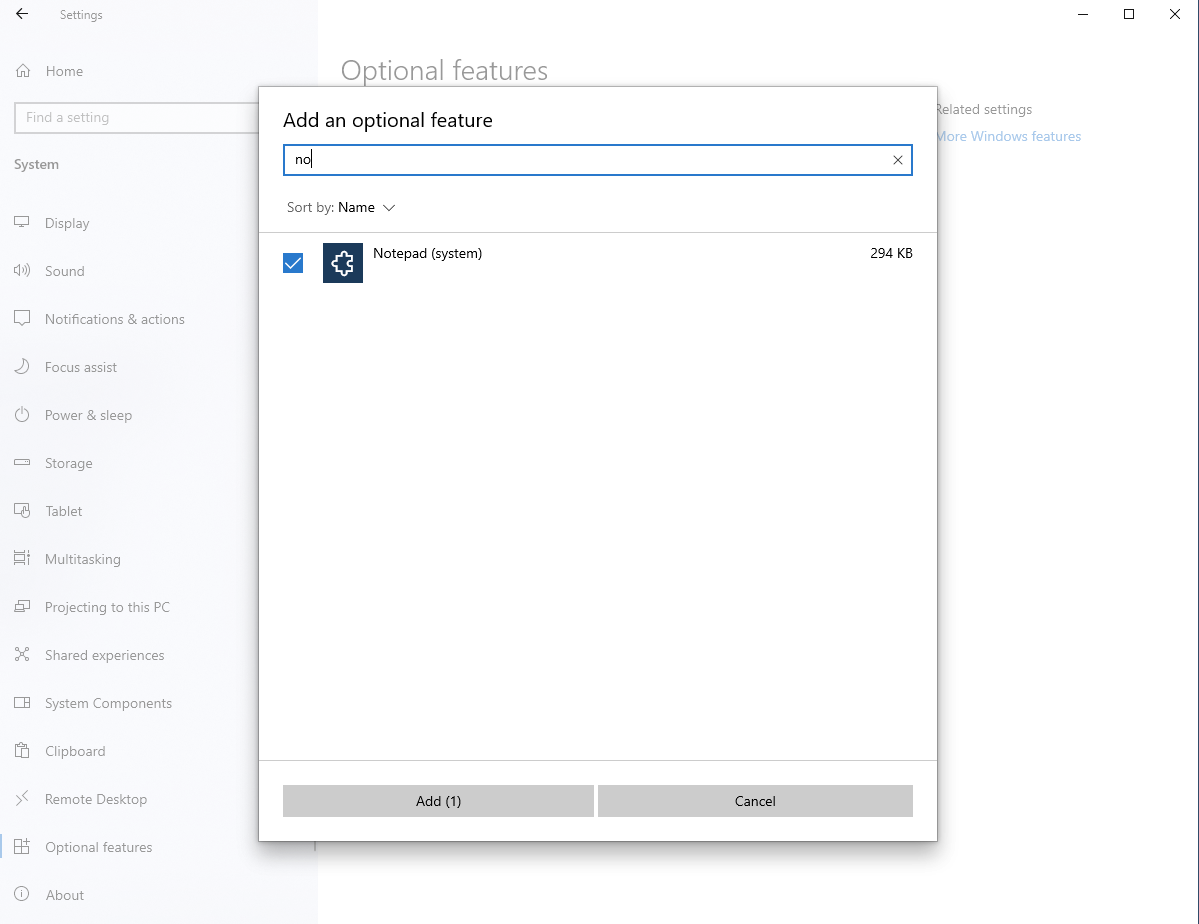Click the Focus assist moon icon
Viewport: 1199px width, 924px height.
[x=22, y=366]
